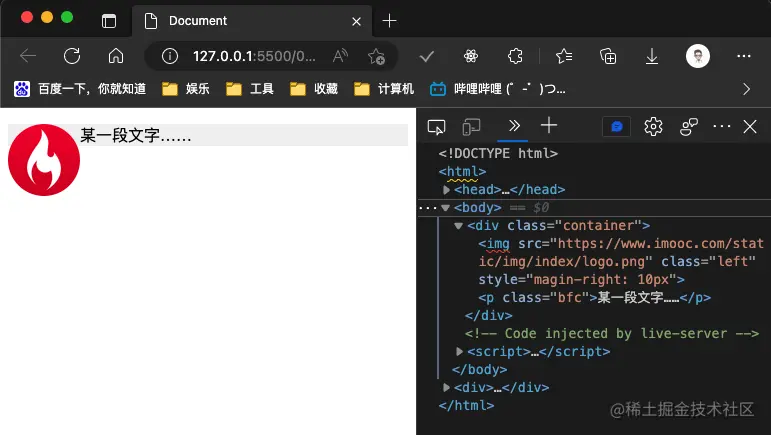Close the Document tab
The image size is (771, 435).
pyautogui.click(x=356, y=22)
